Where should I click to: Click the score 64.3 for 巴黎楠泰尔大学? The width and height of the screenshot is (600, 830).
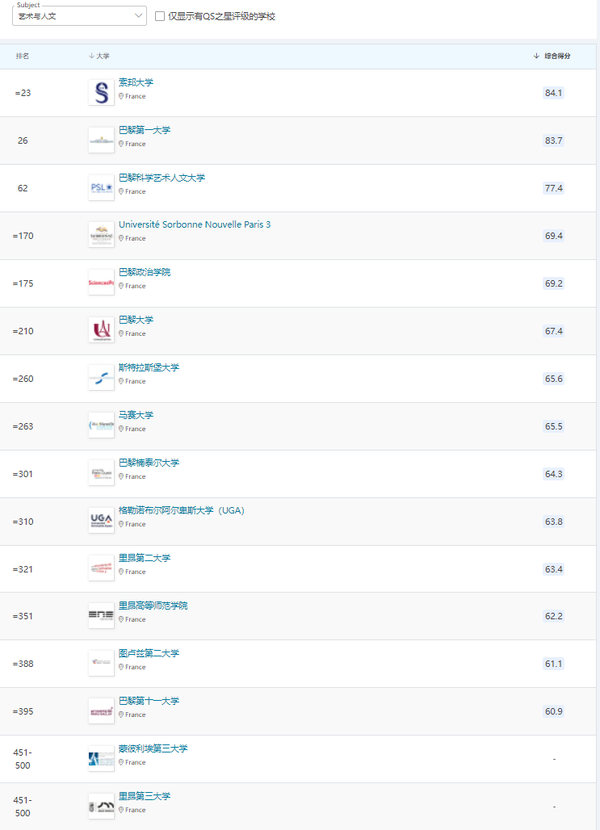[x=553, y=474]
